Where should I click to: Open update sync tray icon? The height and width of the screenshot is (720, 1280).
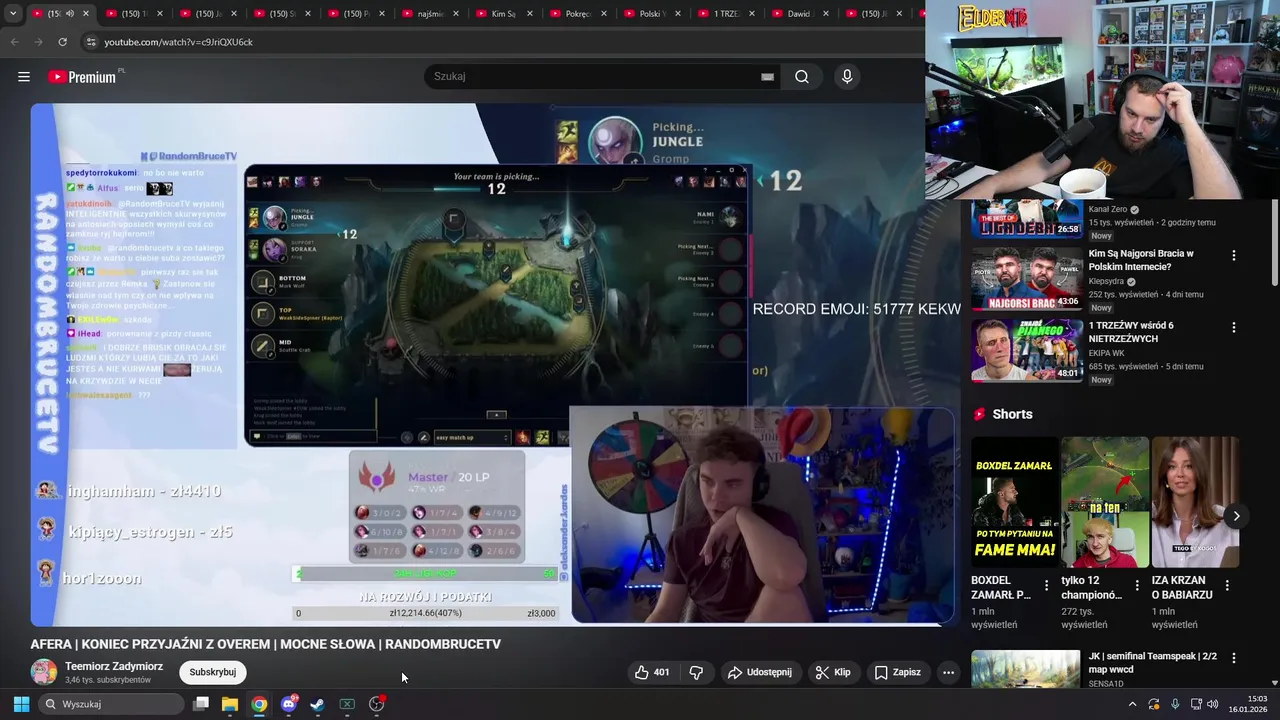point(1154,704)
